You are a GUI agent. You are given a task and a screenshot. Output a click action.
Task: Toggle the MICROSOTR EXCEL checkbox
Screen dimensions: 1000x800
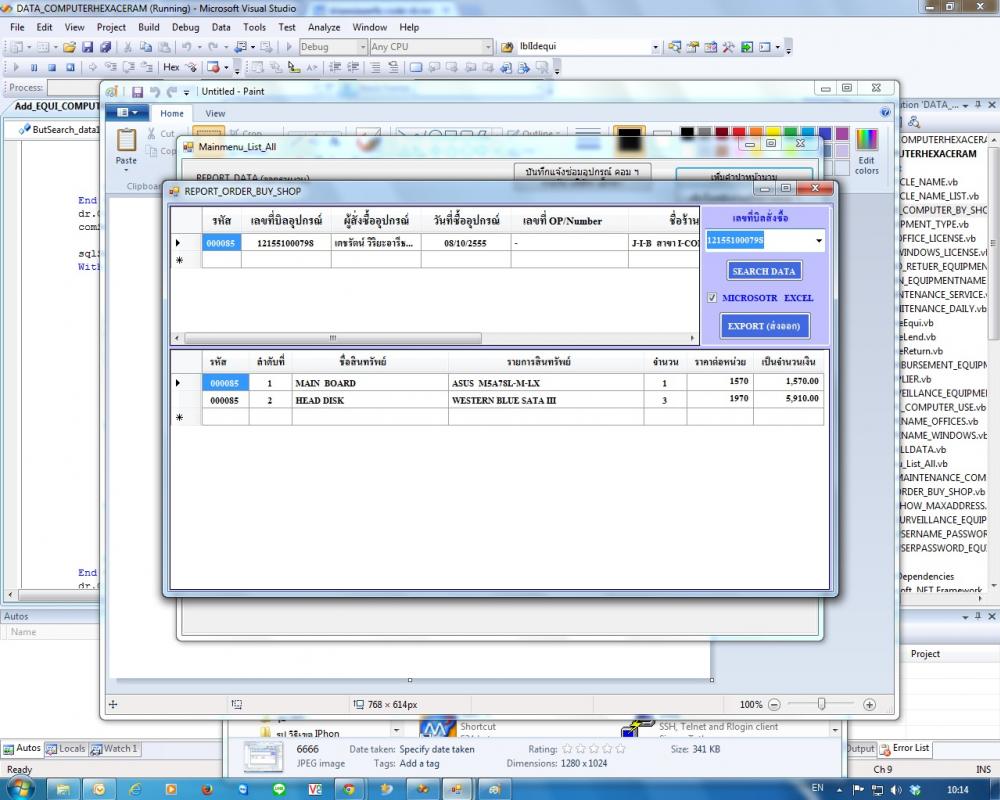(712, 297)
